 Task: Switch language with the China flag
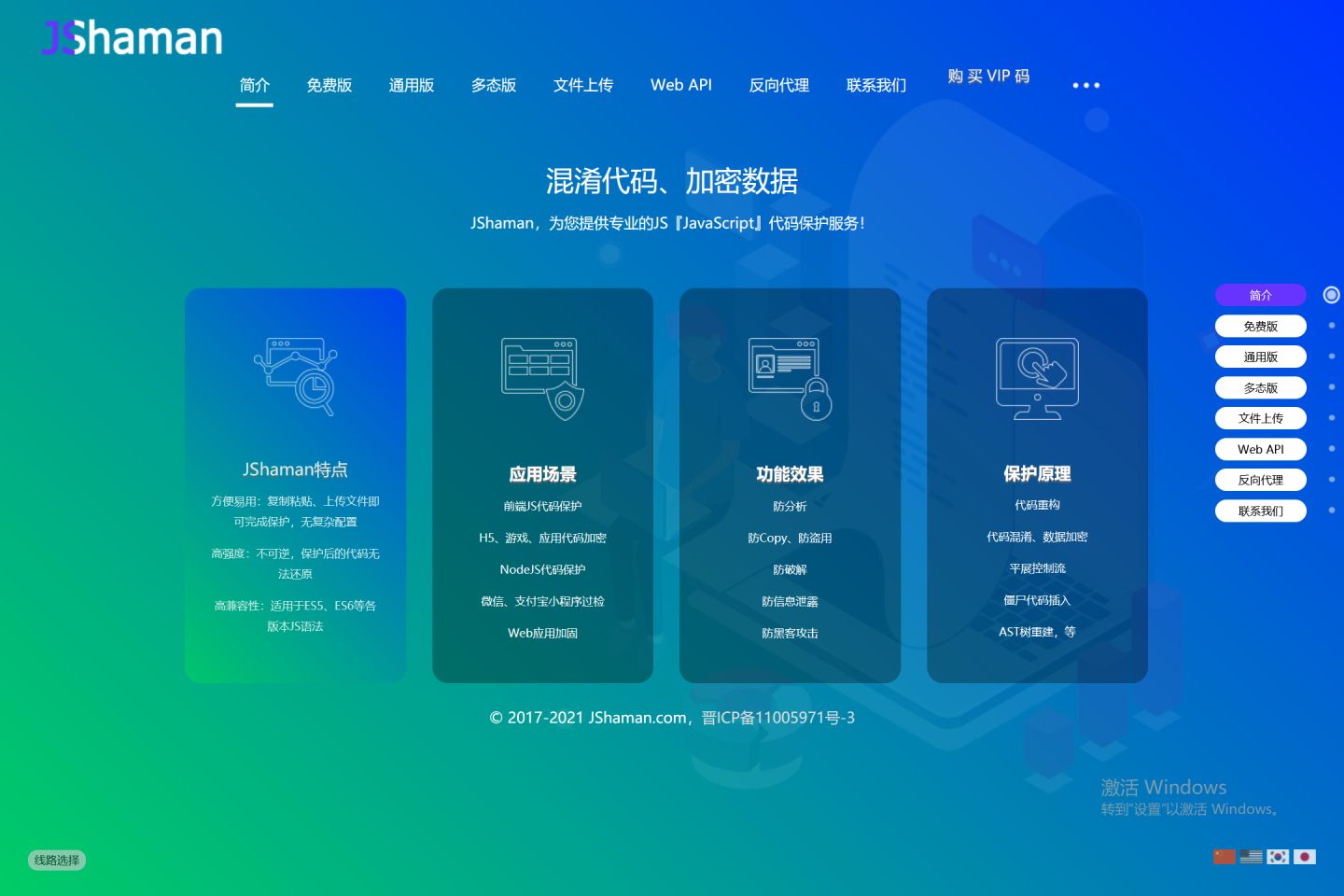[x=1225, y=857]
